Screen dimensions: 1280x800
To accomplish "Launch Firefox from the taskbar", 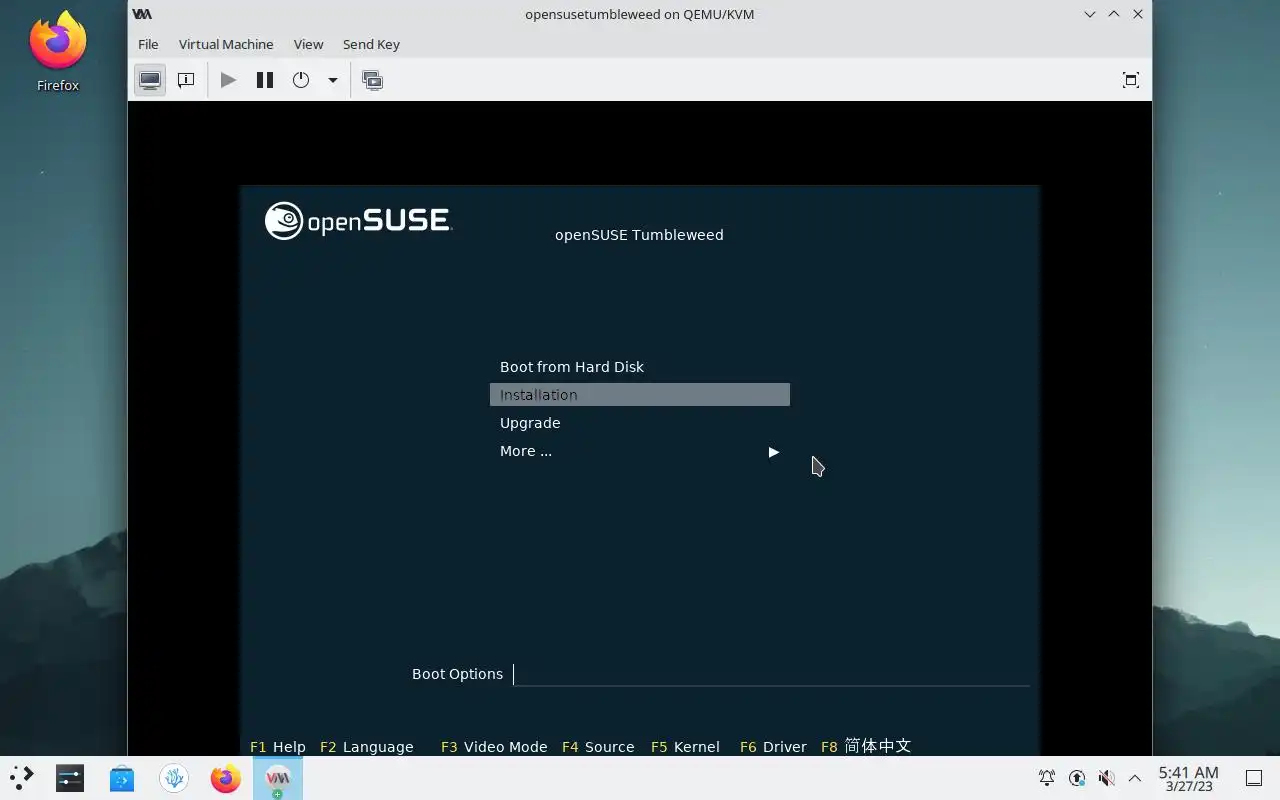I will click(226, 778).
